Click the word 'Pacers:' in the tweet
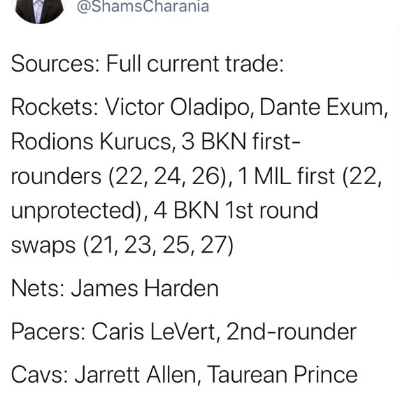Viewport: 400px width, 398px height. [48, 332]
